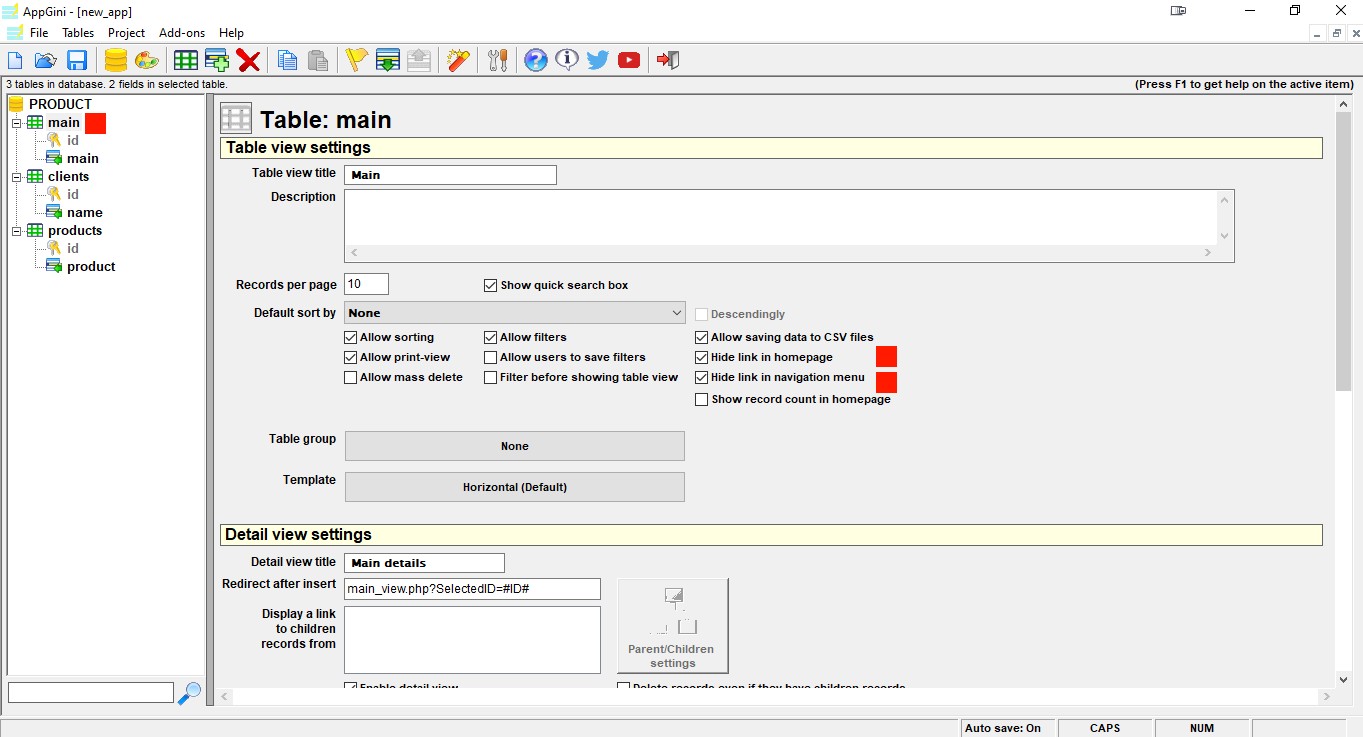The image size is (1363, 737).
Task: Add a new field toolbar icon
Action: [x=217, y=61]
